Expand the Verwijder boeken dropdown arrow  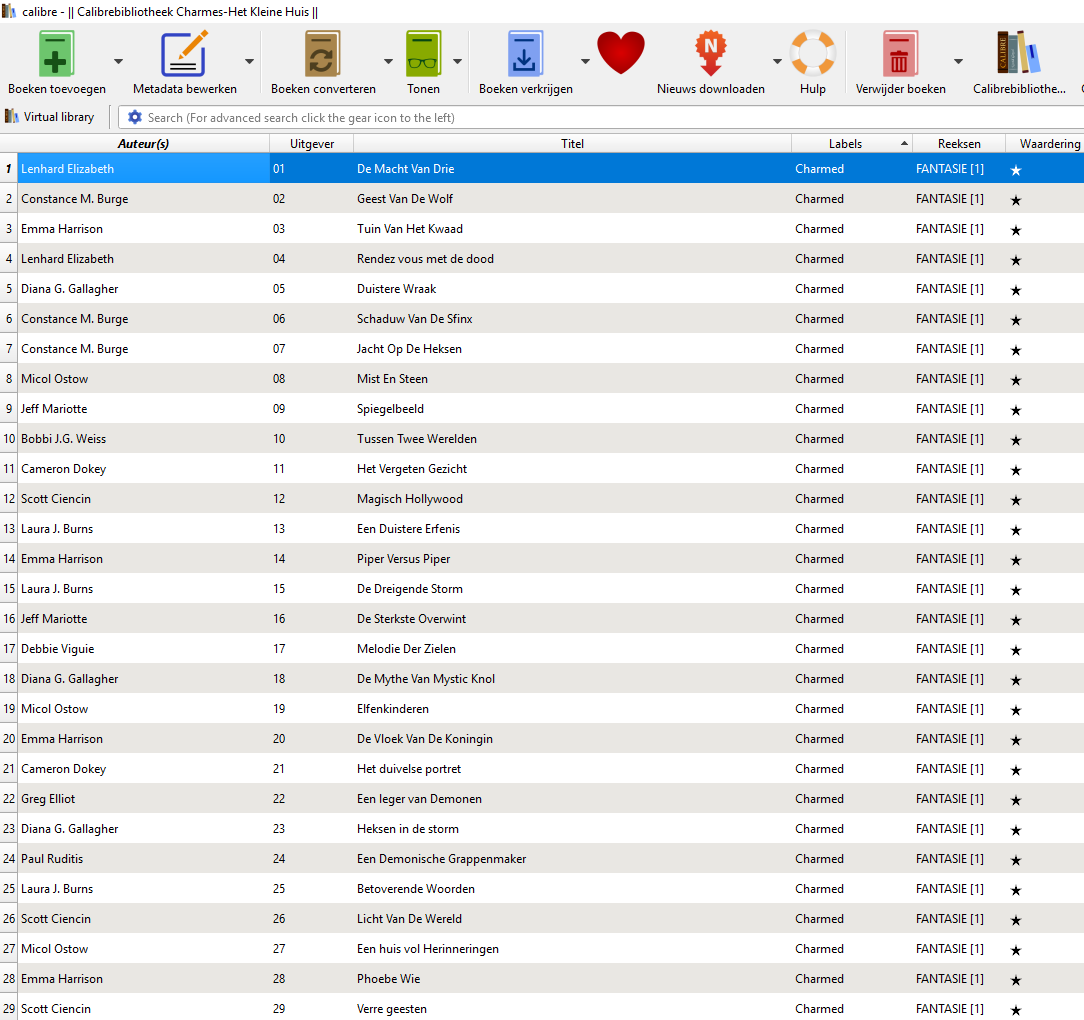point(958,62)
